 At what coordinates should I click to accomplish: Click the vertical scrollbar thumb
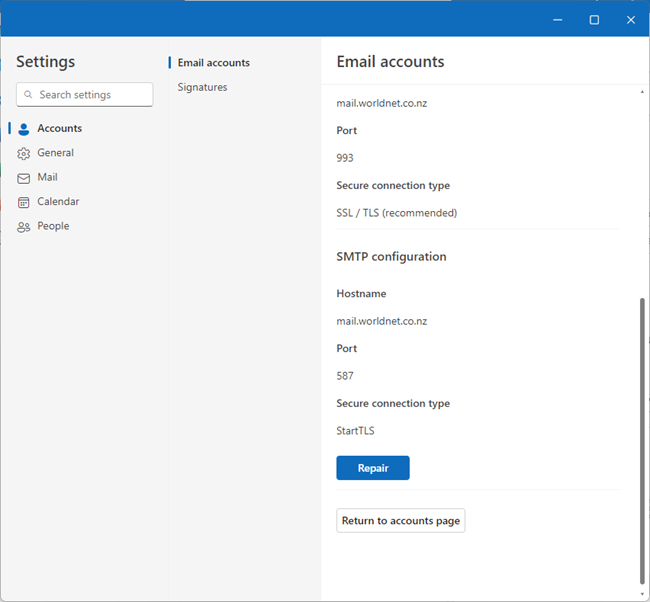pos(642,440)
